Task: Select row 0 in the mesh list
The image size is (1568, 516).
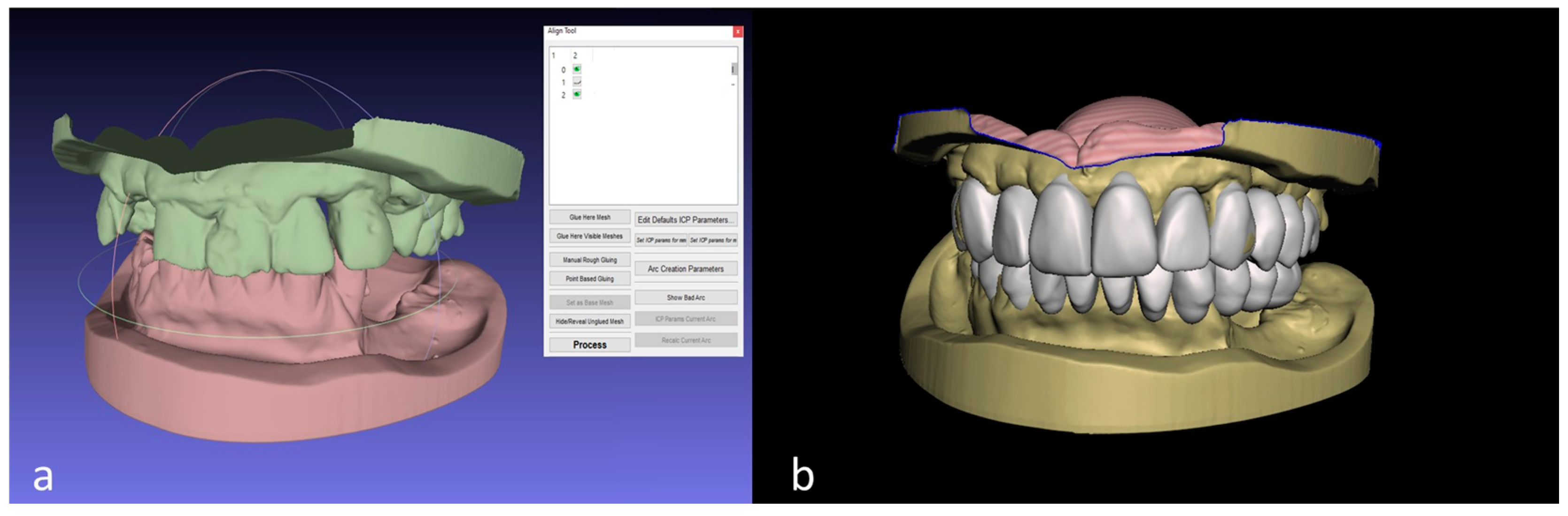Action: [x=564, y=70]
